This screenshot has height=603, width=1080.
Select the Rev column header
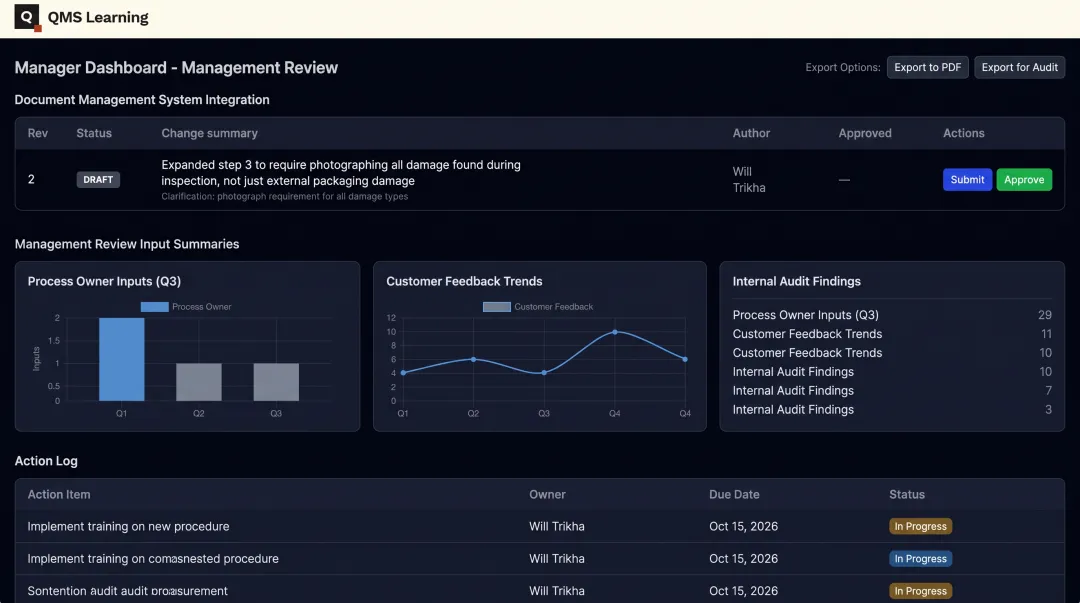pyautogui.click(x=38, y=133)
